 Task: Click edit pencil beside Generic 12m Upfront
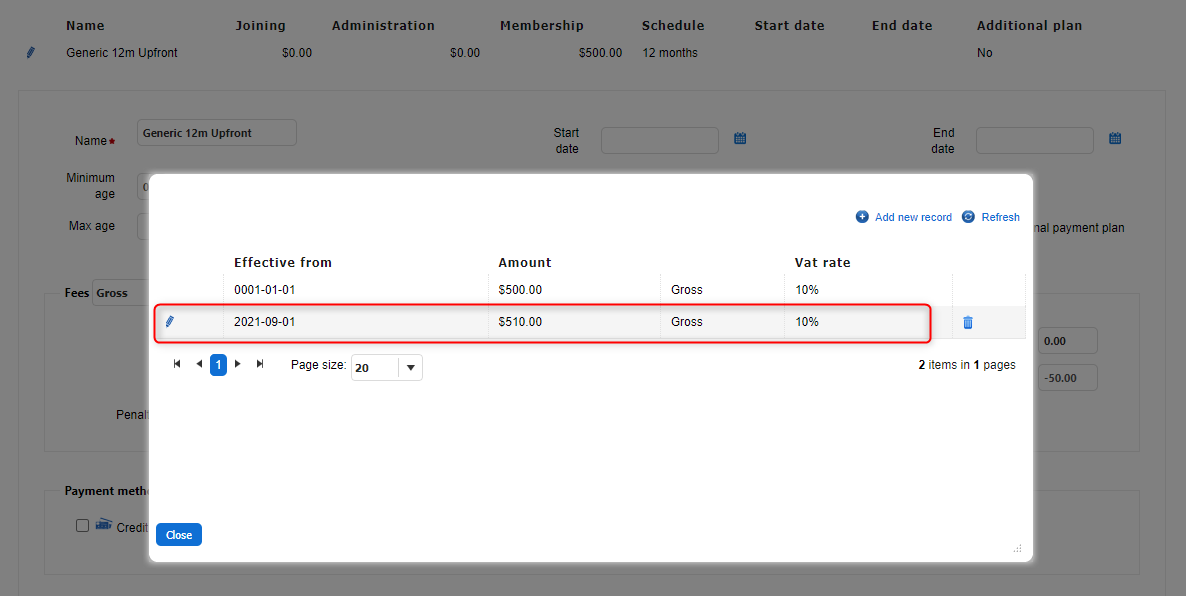[31, 53]
